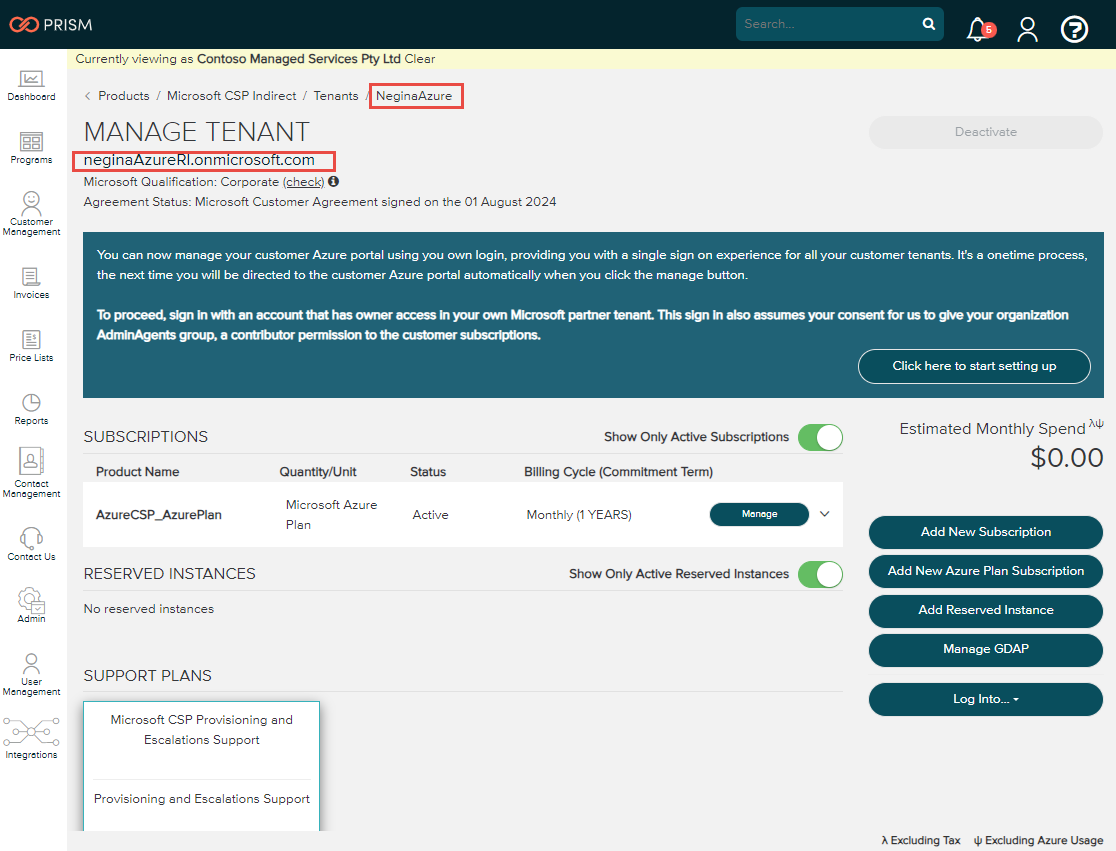Go to Microsoft CSP Indirect breadcrumb
1116x851 pixels.
[232, 96]
